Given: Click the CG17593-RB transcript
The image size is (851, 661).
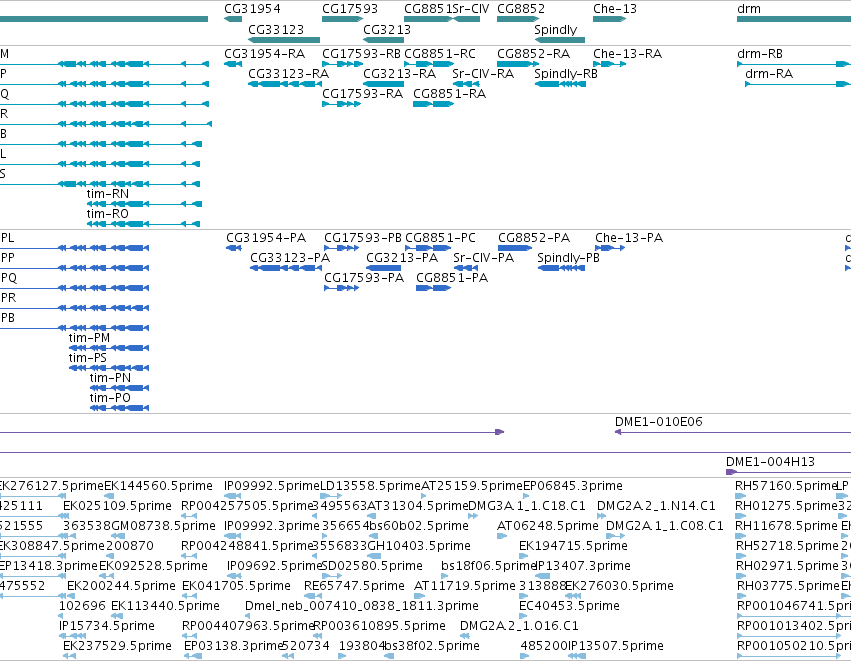Looking at the screenshot, I should point(342,64).
